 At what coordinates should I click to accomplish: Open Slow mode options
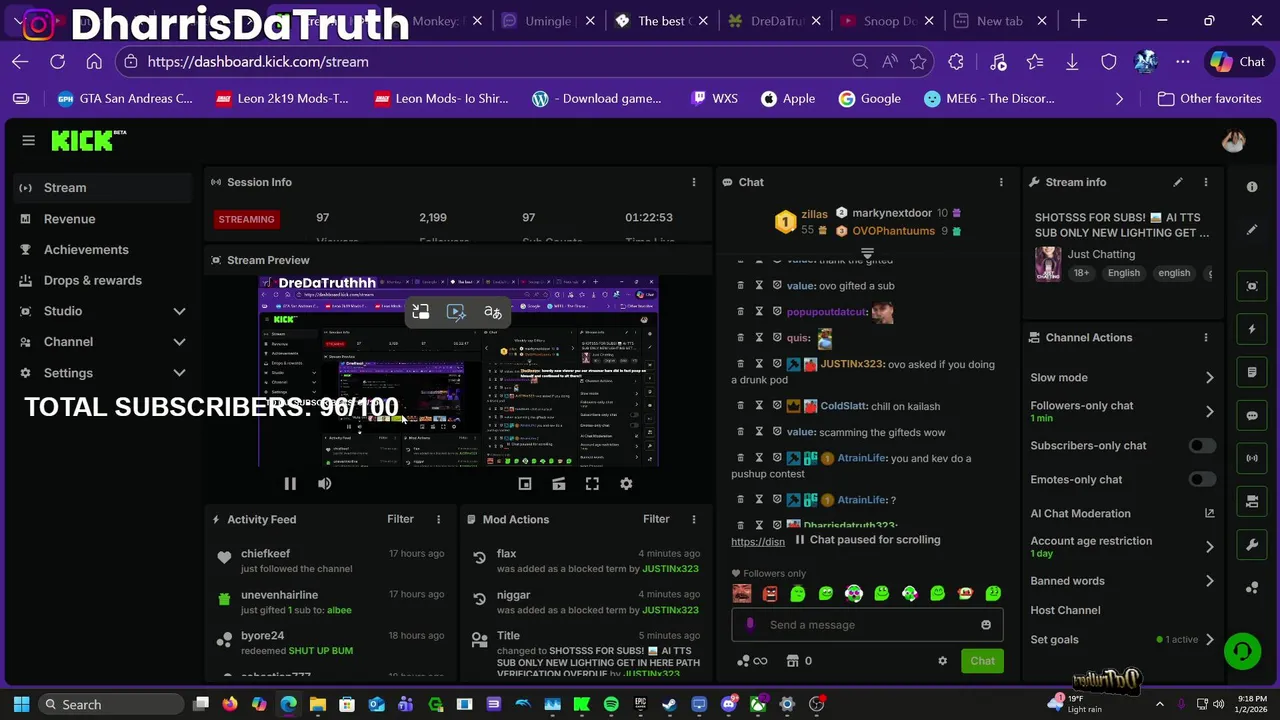pos(1123,378)
